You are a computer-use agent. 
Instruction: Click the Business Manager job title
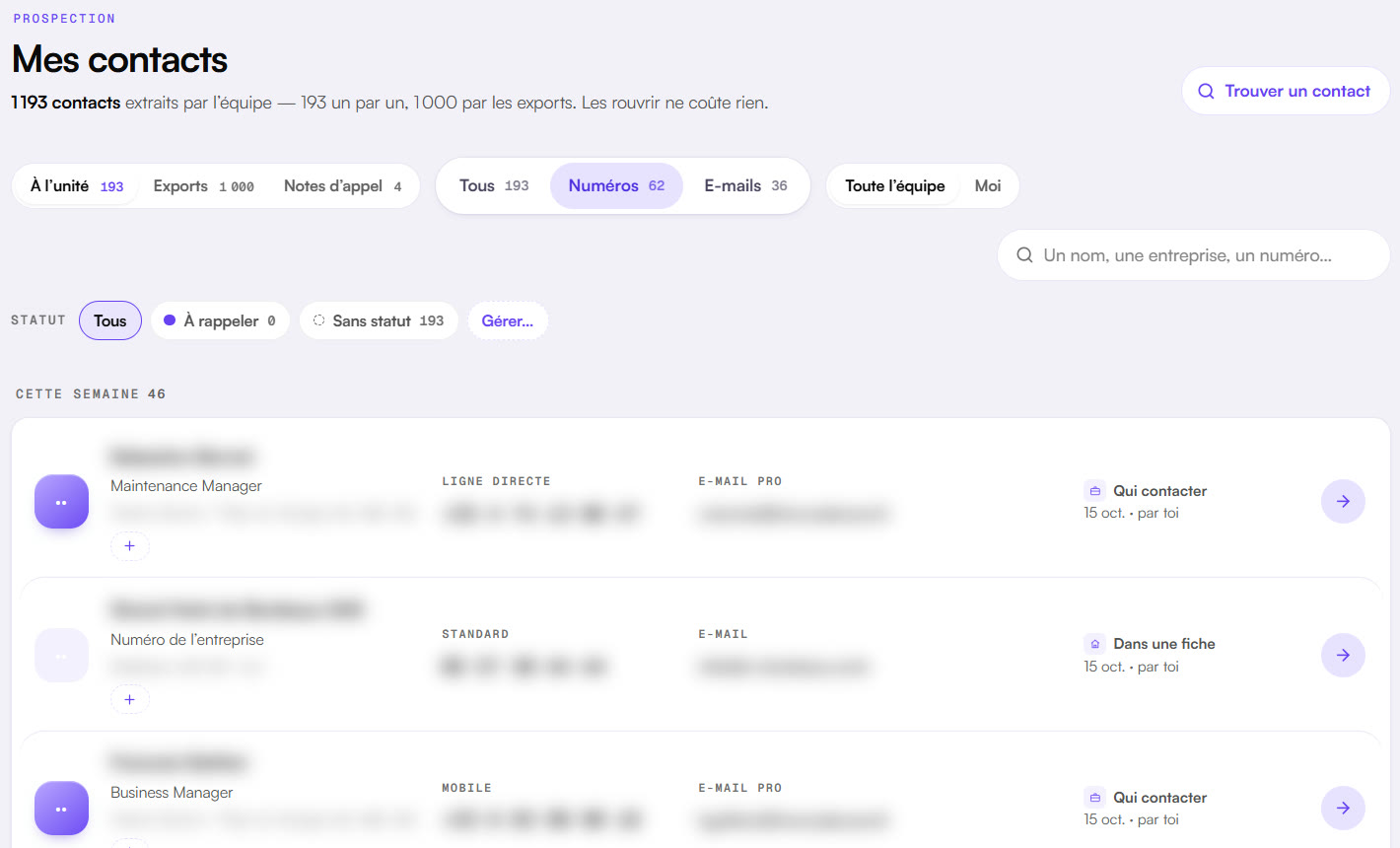click(172, 793)
